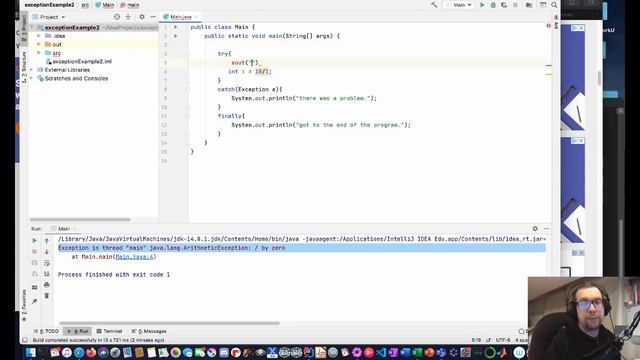Select exceptionExample2.iml file

pos(82,61)
